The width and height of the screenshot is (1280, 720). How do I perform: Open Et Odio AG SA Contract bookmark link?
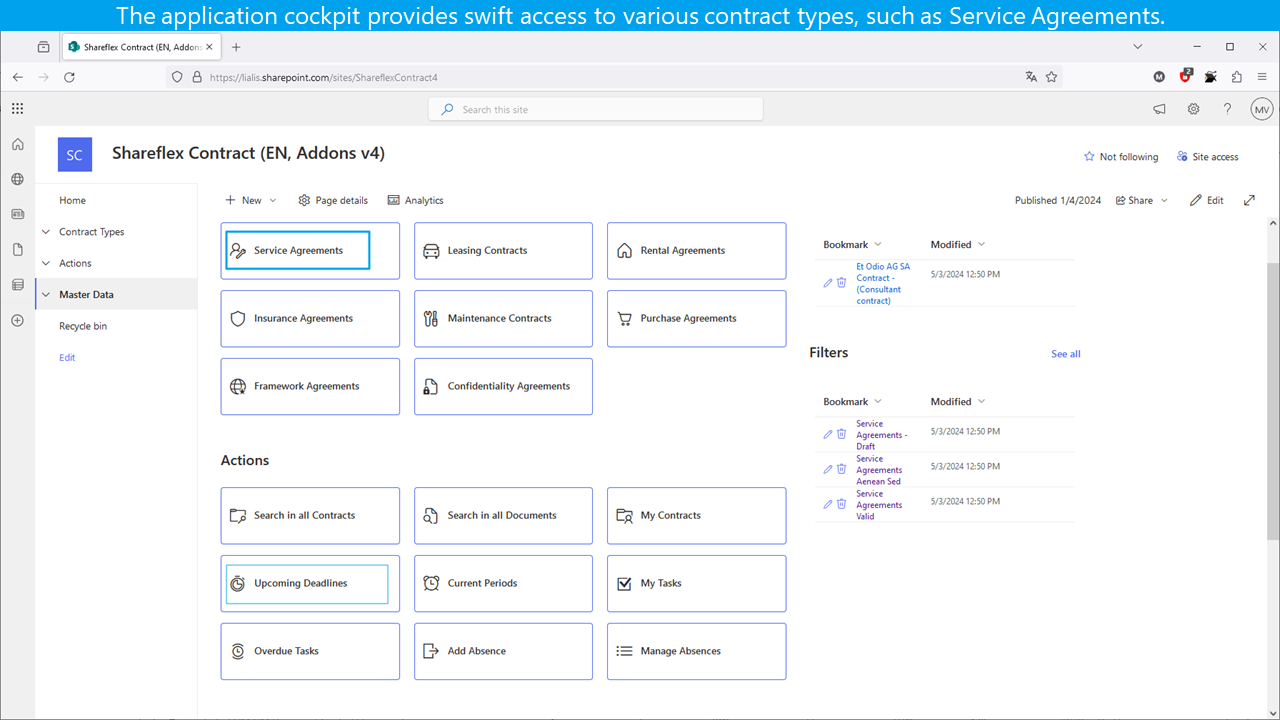tap(883, 284)
